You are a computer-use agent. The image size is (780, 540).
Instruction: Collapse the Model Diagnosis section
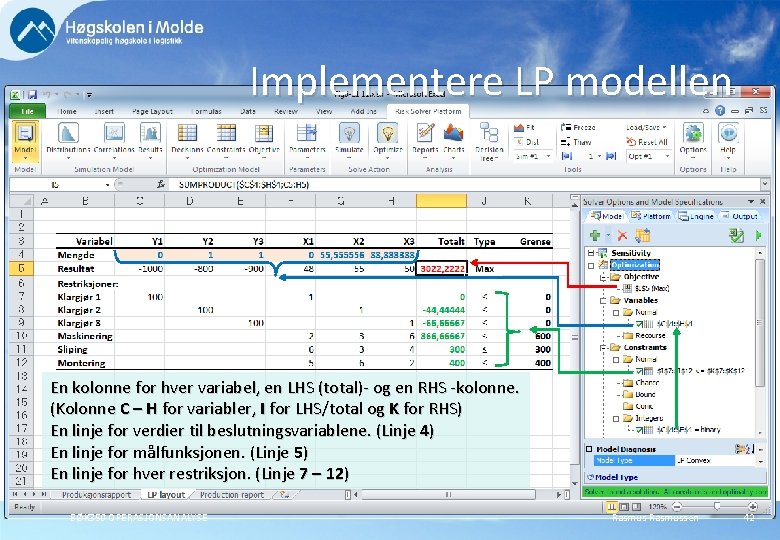click(x=589, y=449)
